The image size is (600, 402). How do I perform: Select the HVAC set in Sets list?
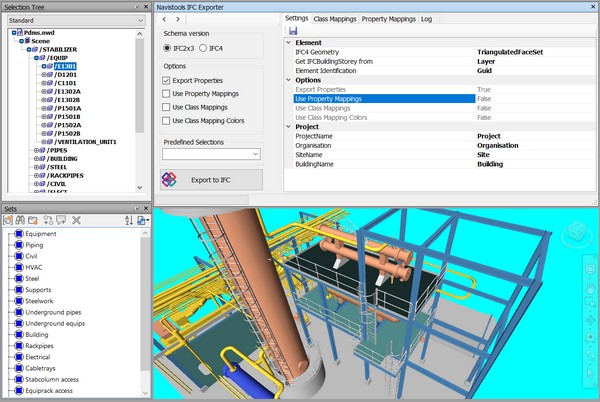[34, 267]
